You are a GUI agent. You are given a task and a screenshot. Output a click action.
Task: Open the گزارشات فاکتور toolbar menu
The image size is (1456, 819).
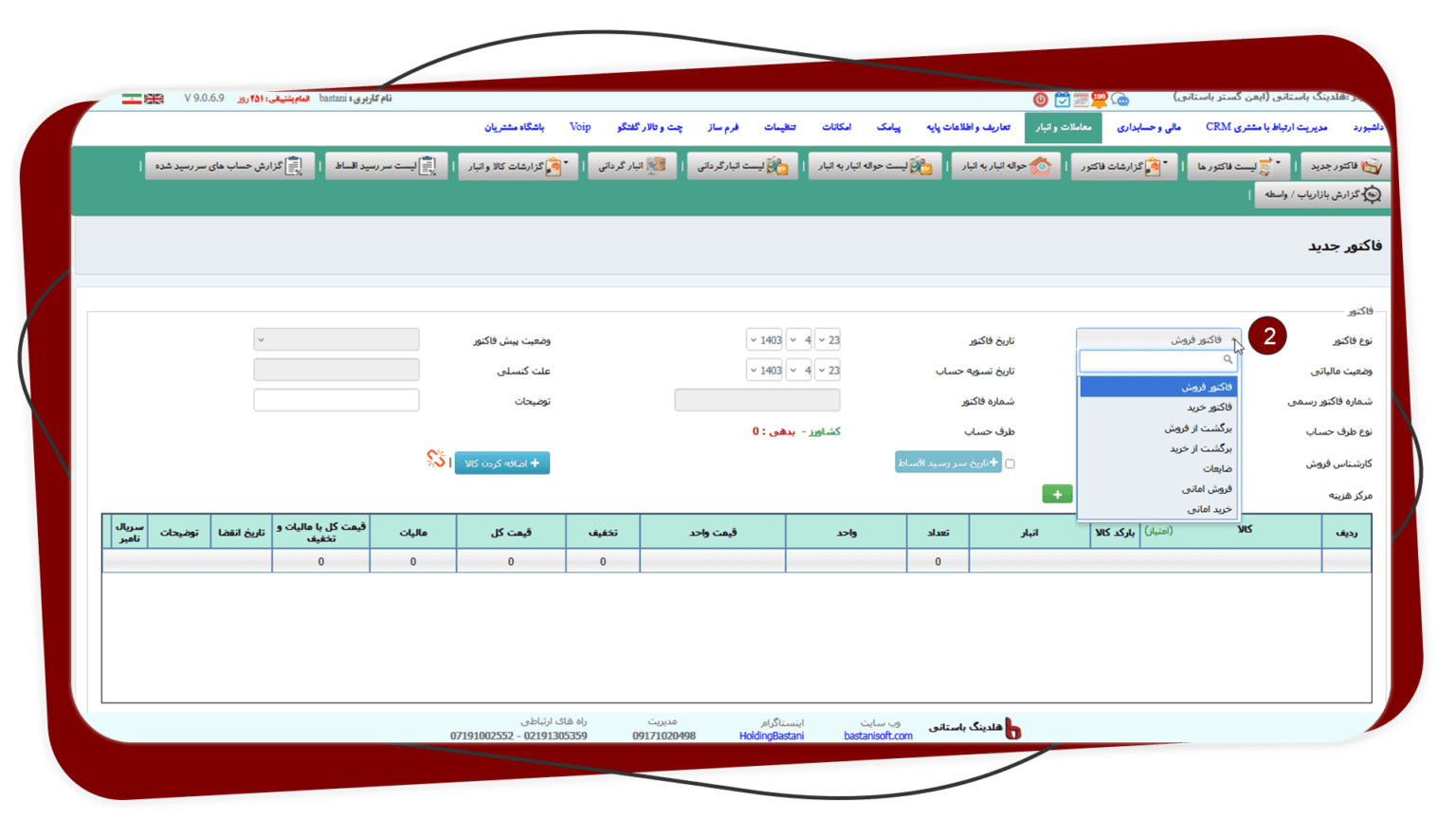pos(1124,166)
